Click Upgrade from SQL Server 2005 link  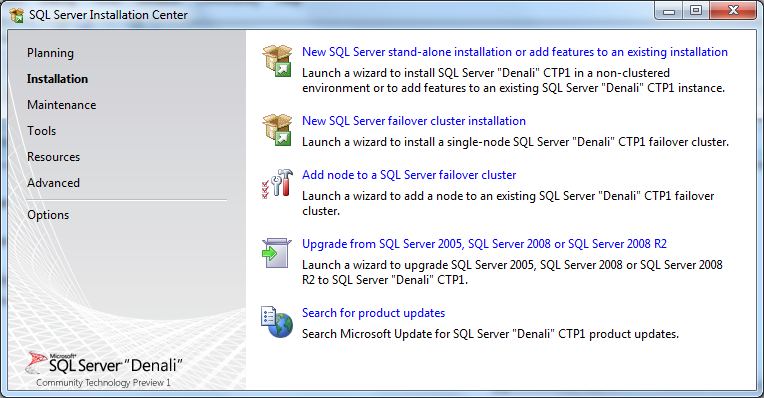pos(484,244)
